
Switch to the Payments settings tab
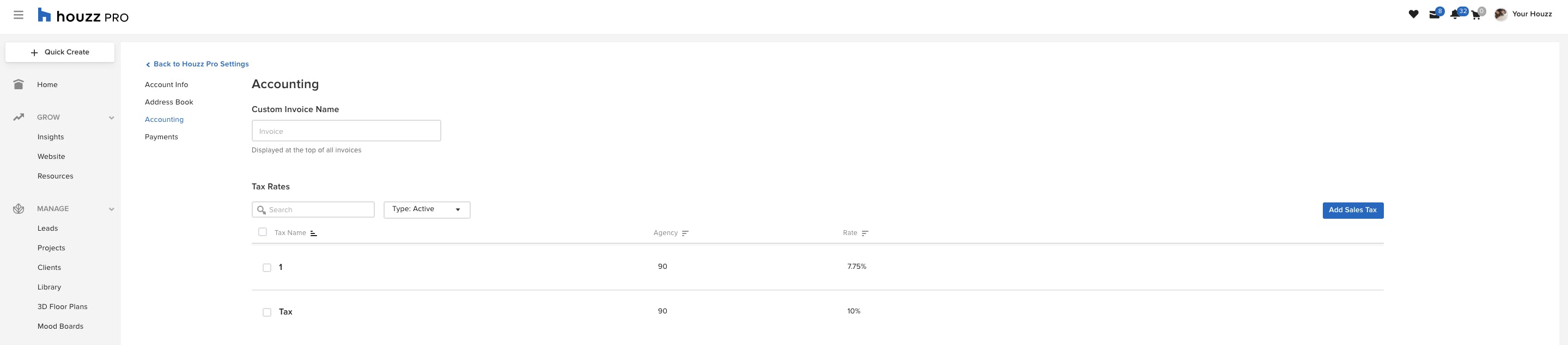(x=161, y=136)
